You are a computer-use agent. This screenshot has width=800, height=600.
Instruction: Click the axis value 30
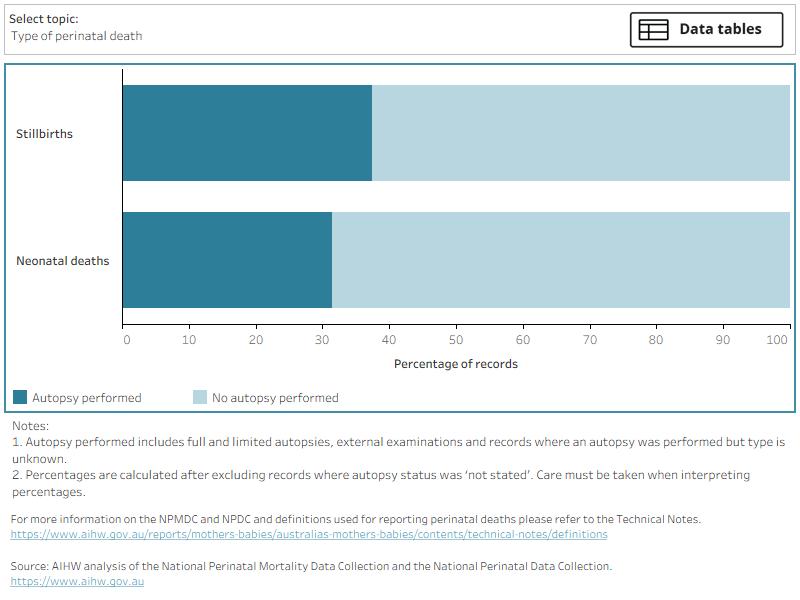[322, 340]
